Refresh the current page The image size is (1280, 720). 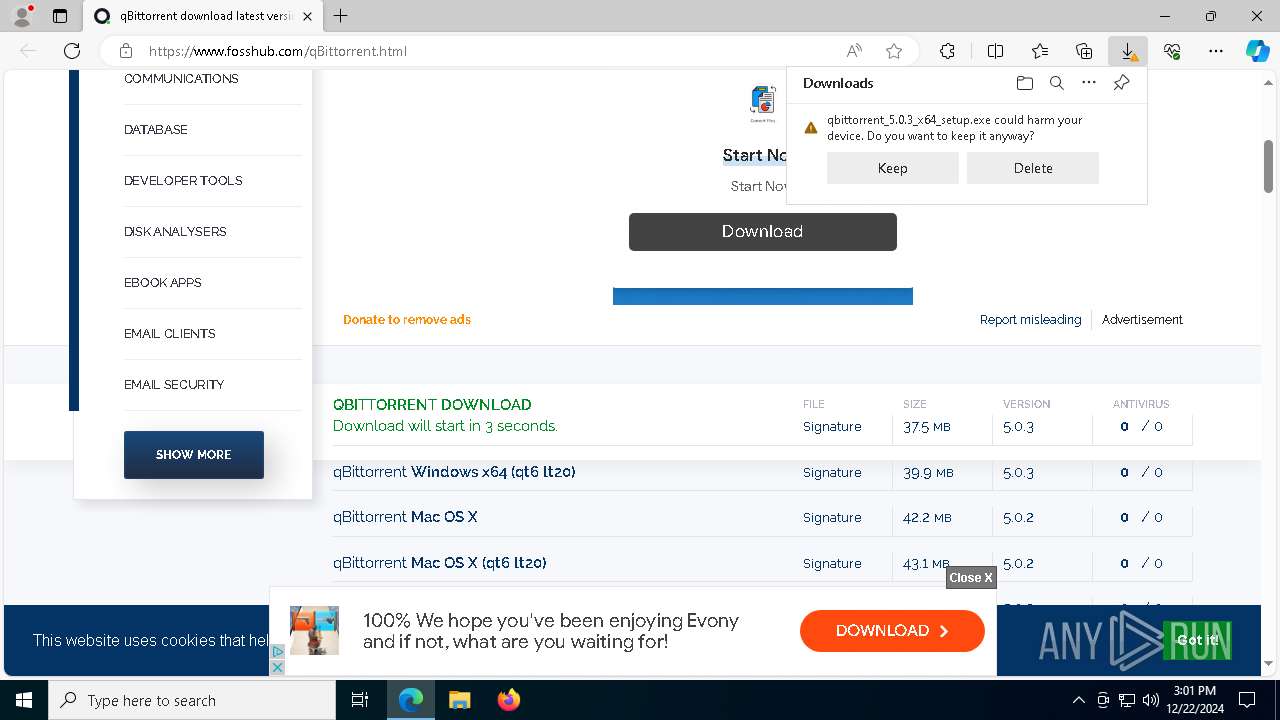point(72,51)
